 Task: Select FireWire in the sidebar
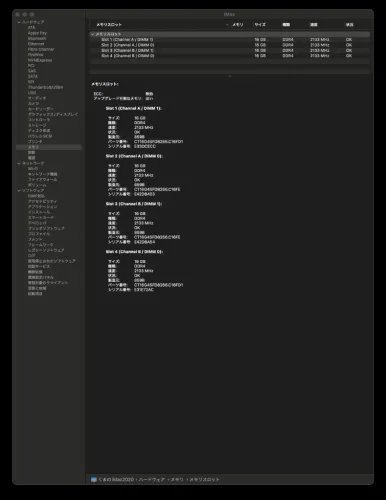pyautogui.click(x=36, y=55)
